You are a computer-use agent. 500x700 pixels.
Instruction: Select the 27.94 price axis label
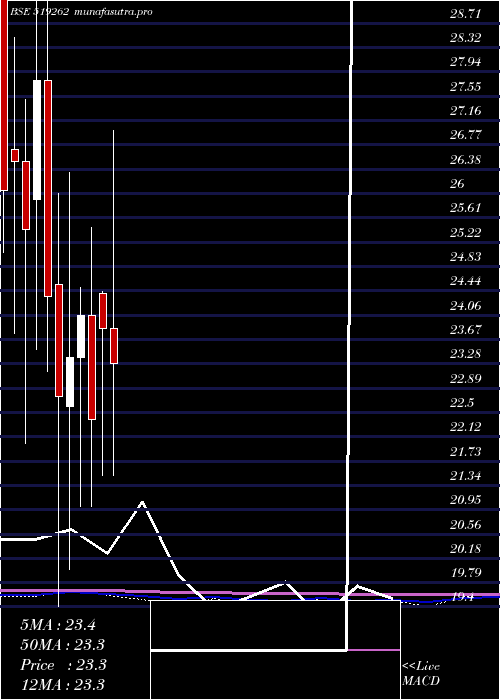tap(465, 62)
